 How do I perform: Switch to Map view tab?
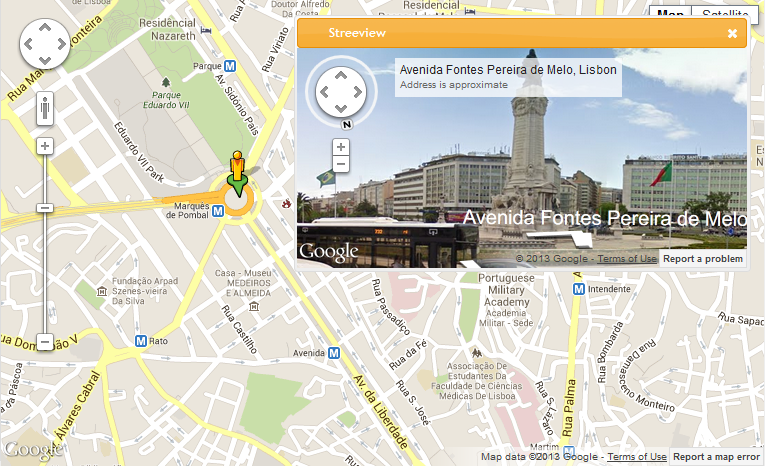[x=670, y=14]
